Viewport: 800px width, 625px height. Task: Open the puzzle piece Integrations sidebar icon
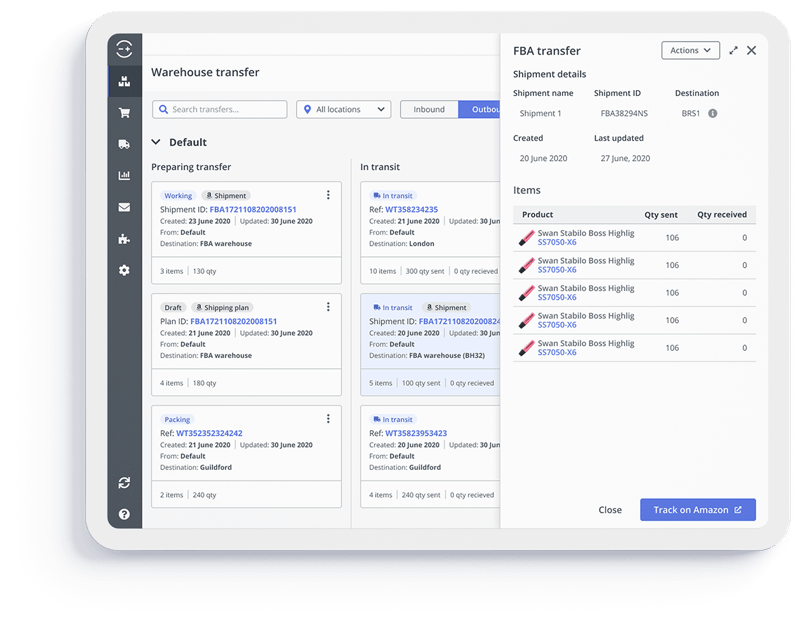pos(124,239)
